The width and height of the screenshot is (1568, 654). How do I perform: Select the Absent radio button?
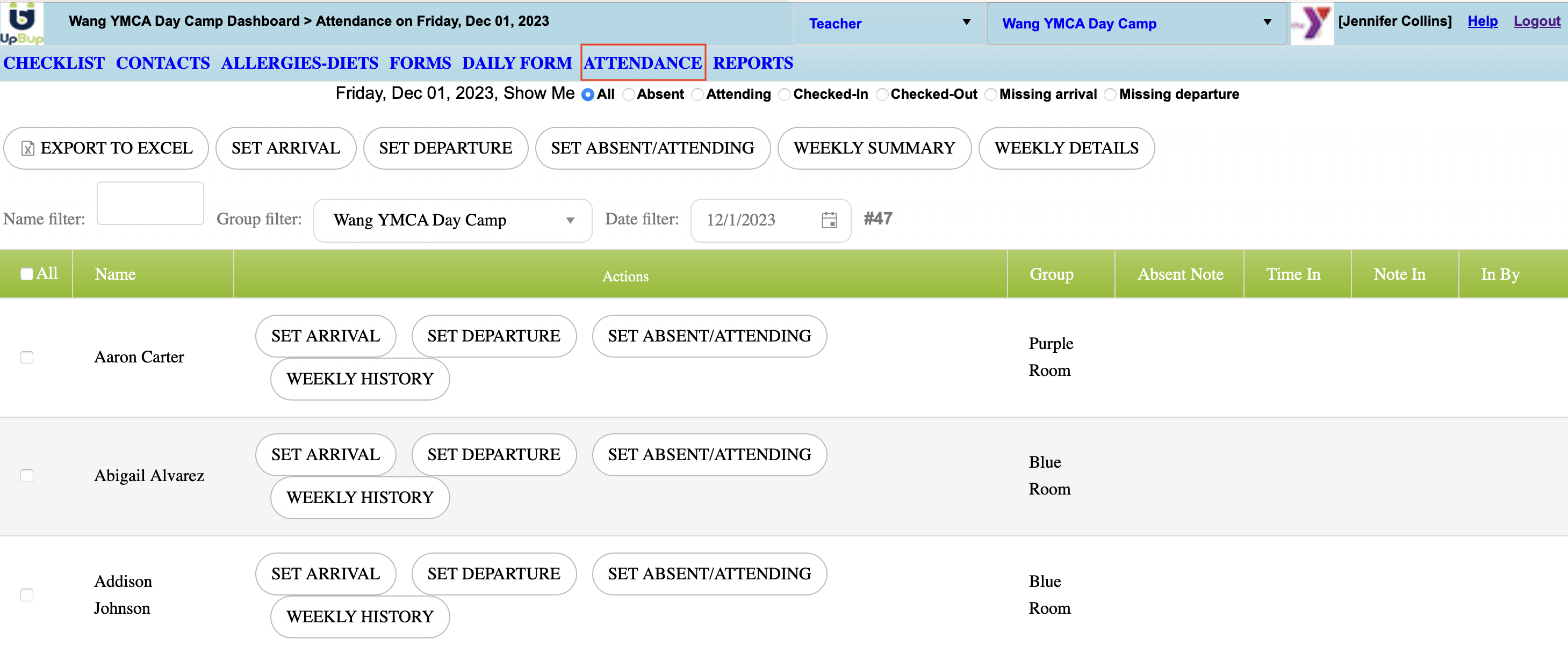629,95
